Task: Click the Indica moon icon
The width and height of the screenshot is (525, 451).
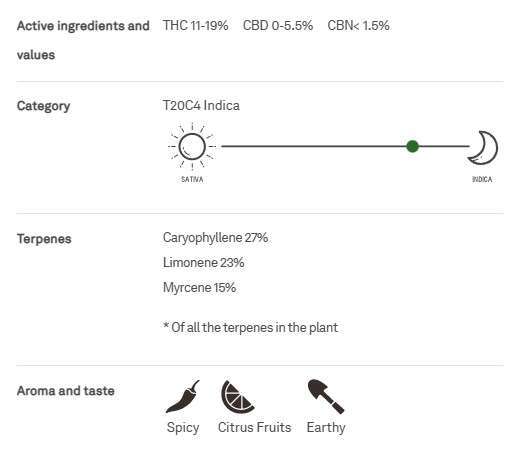Action: click(483, 148)
